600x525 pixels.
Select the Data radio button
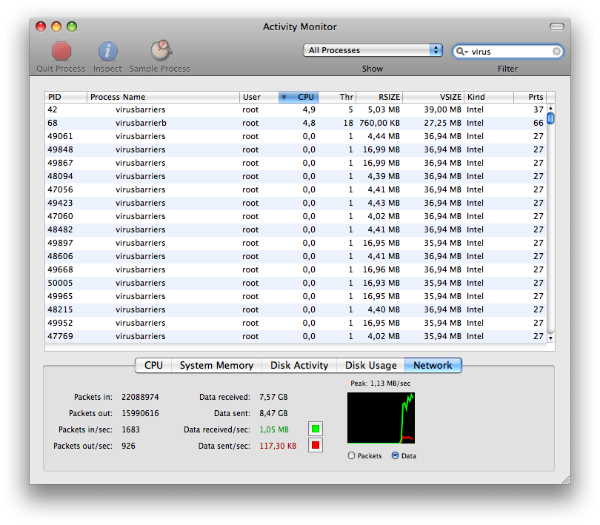(x=395, y=455)
